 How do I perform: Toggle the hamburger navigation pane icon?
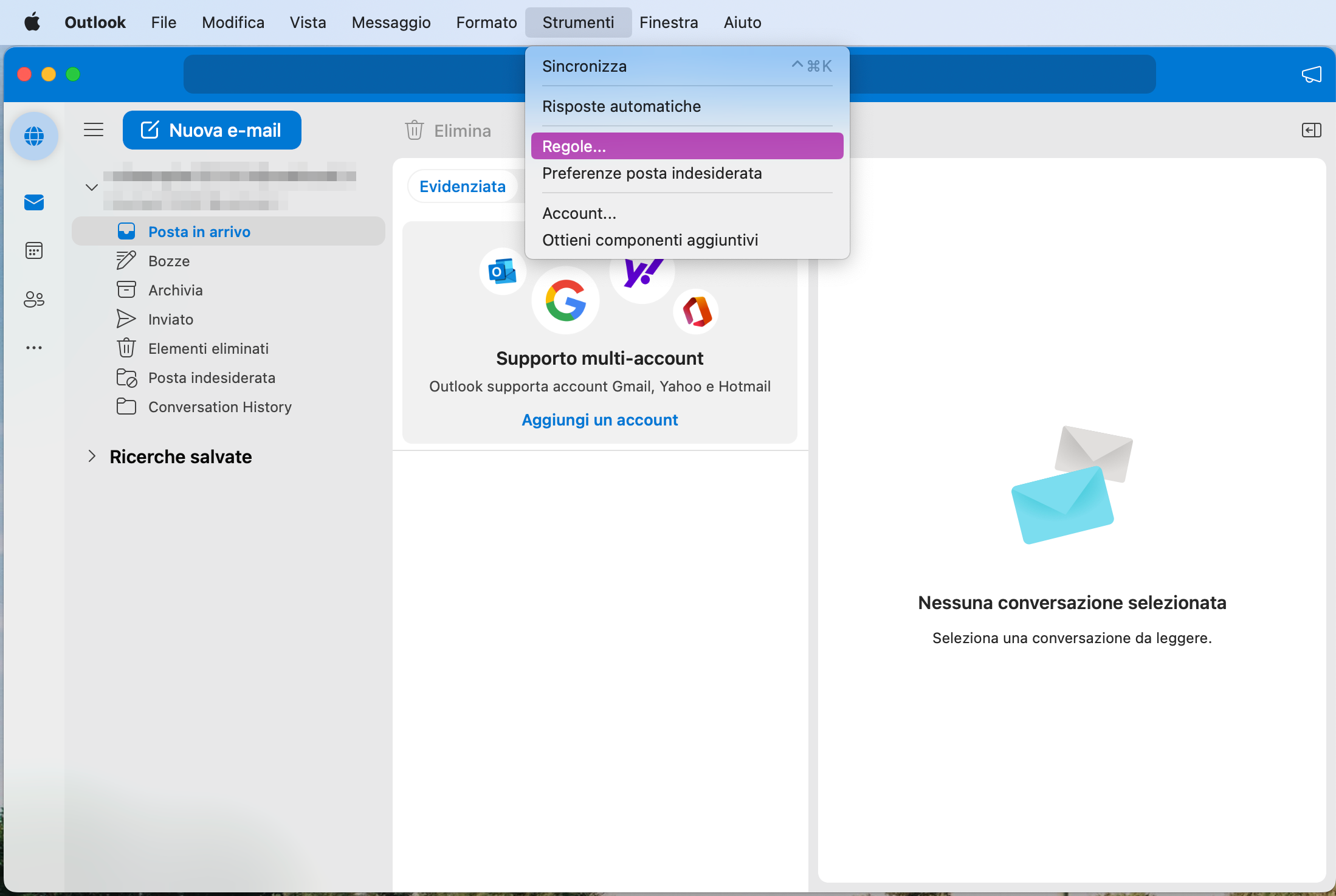tap(94, 129)
